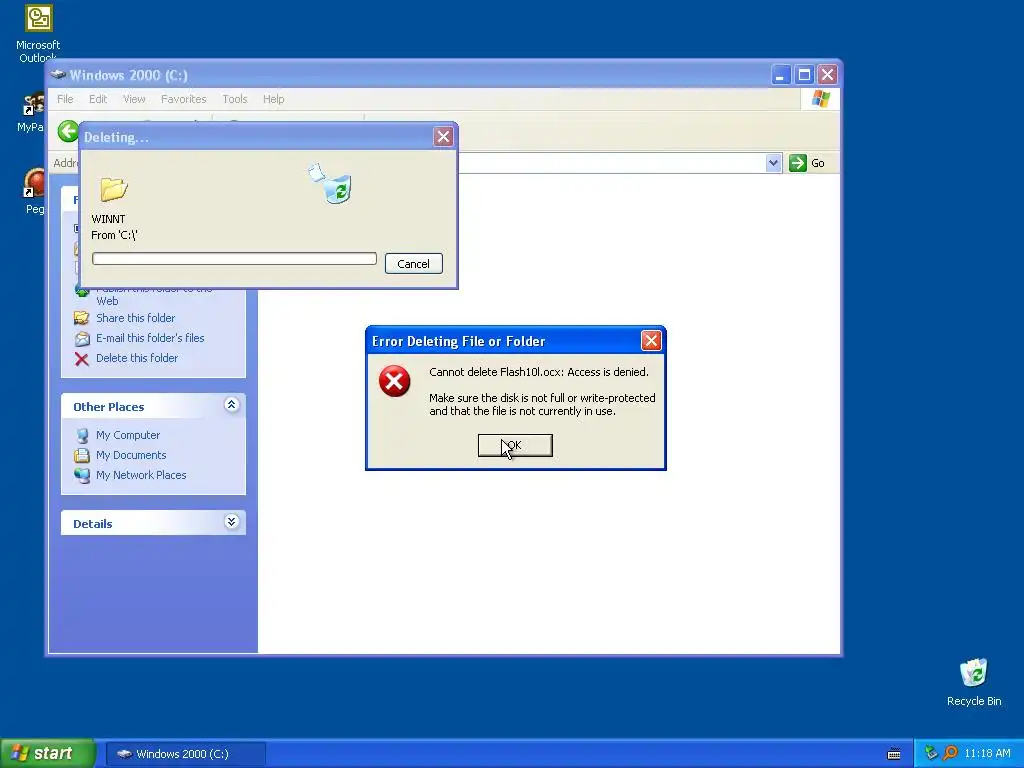This screenshot has width=1024, height=768.
Task: Click the deletion progress bar
Action: [x=234, y=259]
